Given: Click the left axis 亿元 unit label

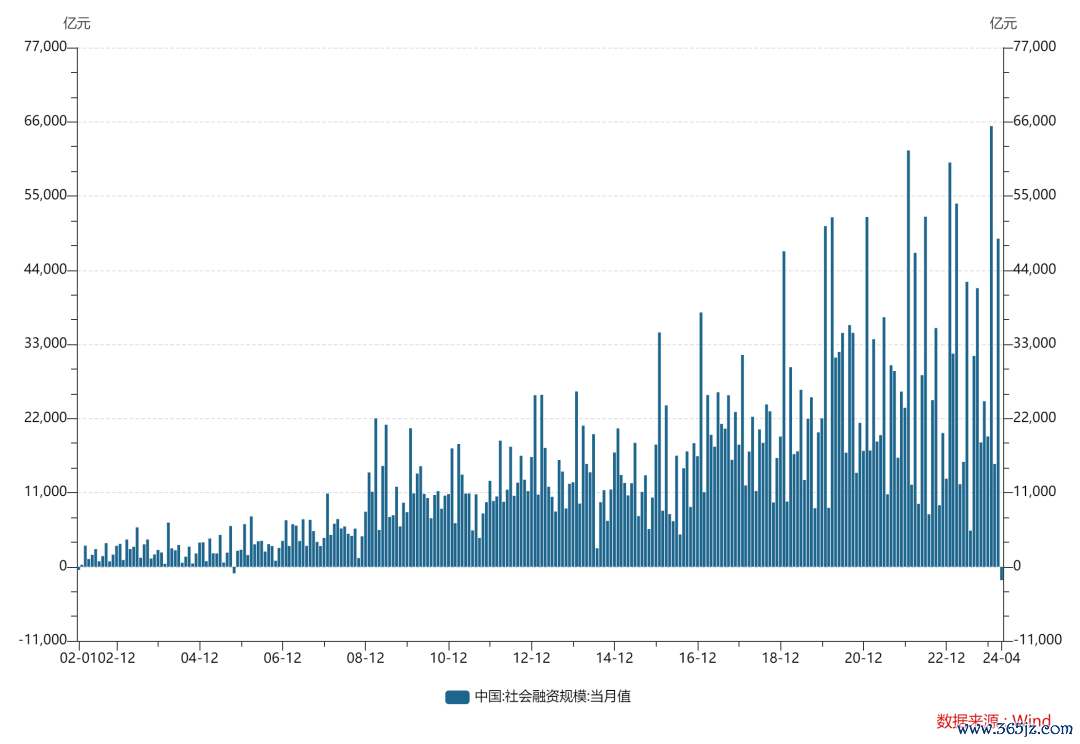Looking at the screenshot, I should click(77, 23).
